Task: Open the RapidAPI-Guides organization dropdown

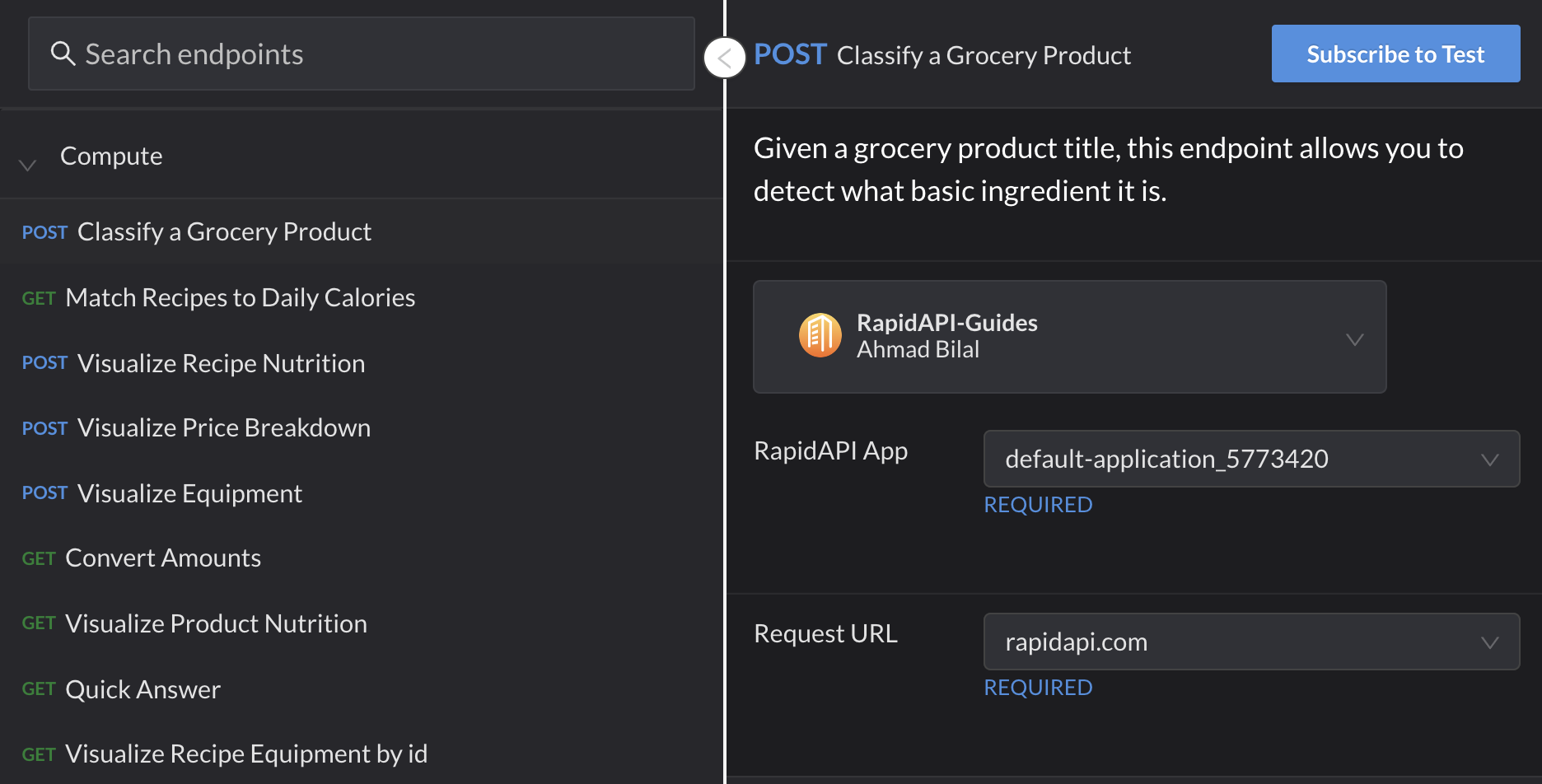Action: (1069, 337)
